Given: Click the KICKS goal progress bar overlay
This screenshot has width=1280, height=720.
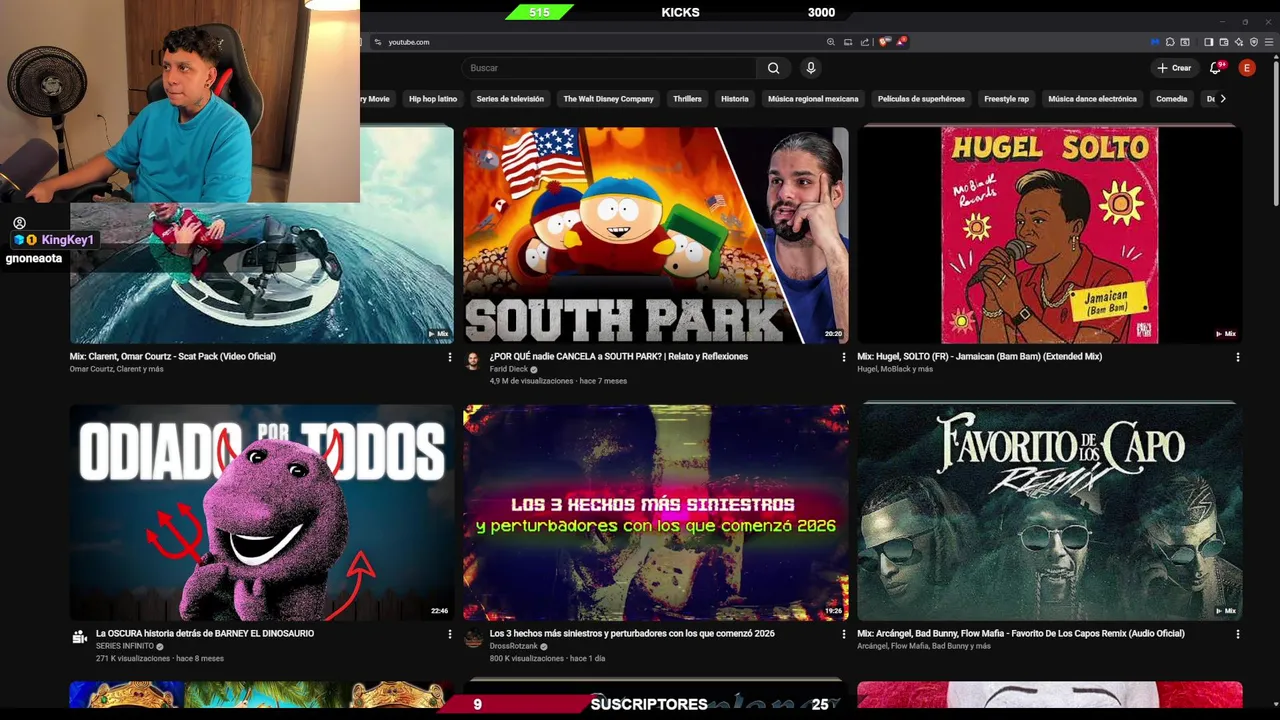Looking at the screenshot, I should (x=680, y=12).
